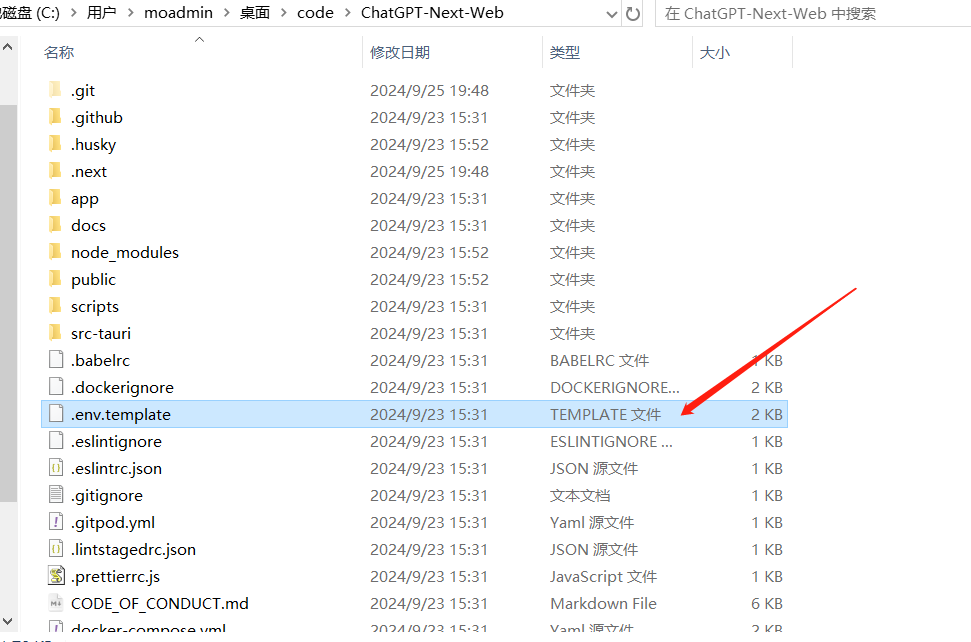Sort by 类型 column header
Image resolution: width=971 pixels, height=642 pixels.
click(x=565, y=53)
